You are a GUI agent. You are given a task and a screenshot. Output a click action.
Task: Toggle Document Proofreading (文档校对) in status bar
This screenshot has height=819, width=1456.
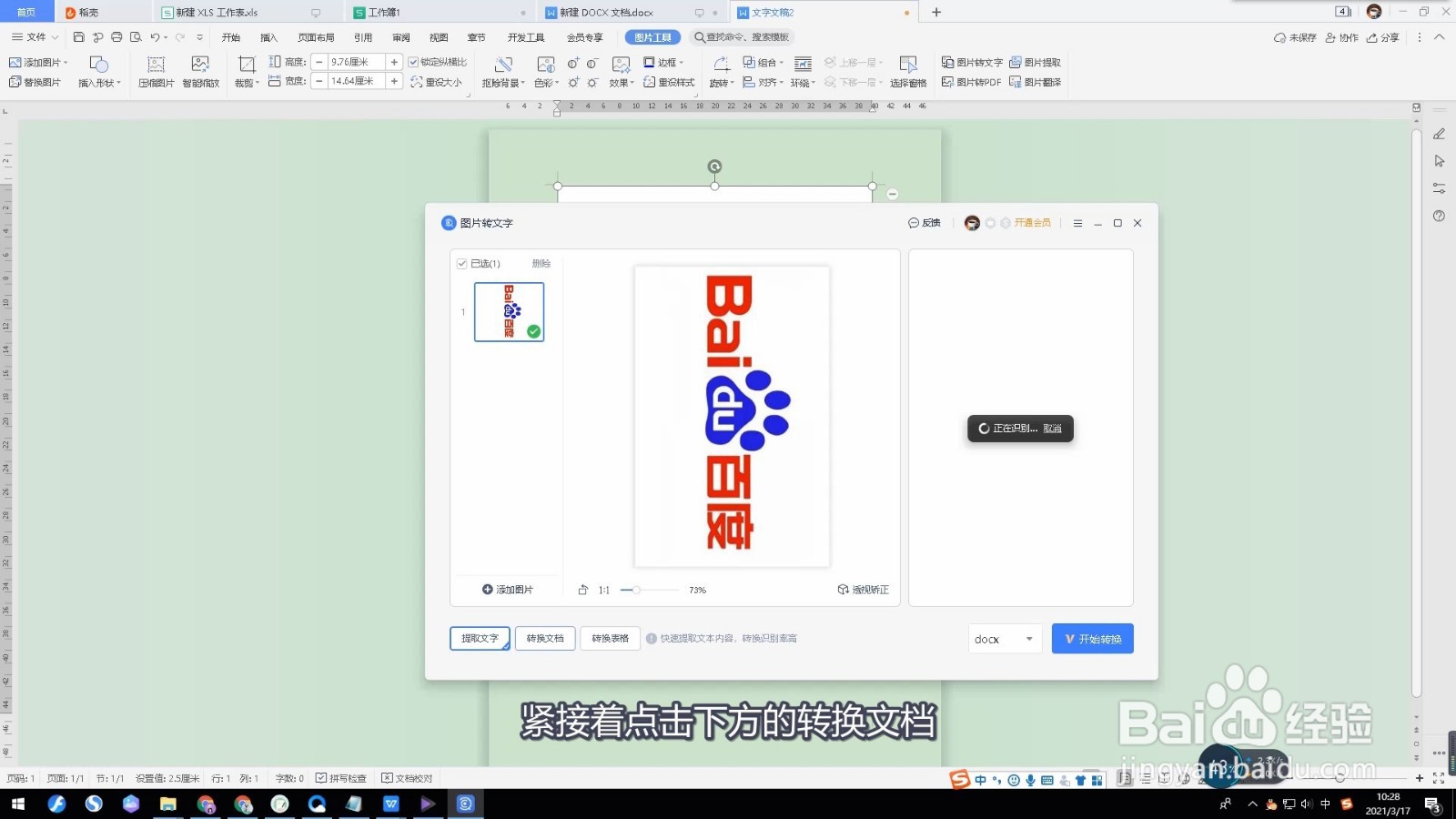pos(387,778)
